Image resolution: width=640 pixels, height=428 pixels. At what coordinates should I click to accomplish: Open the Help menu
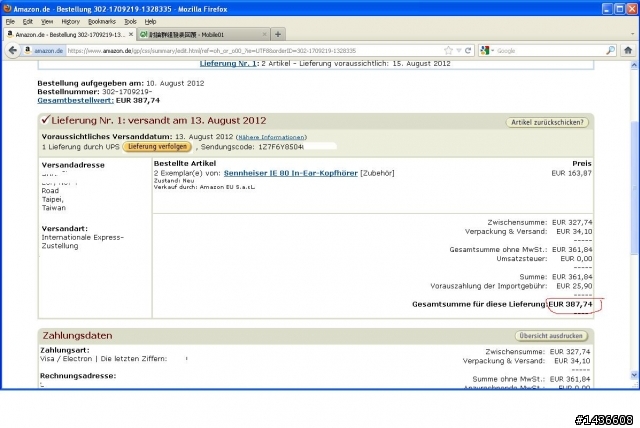coord(150,22)
